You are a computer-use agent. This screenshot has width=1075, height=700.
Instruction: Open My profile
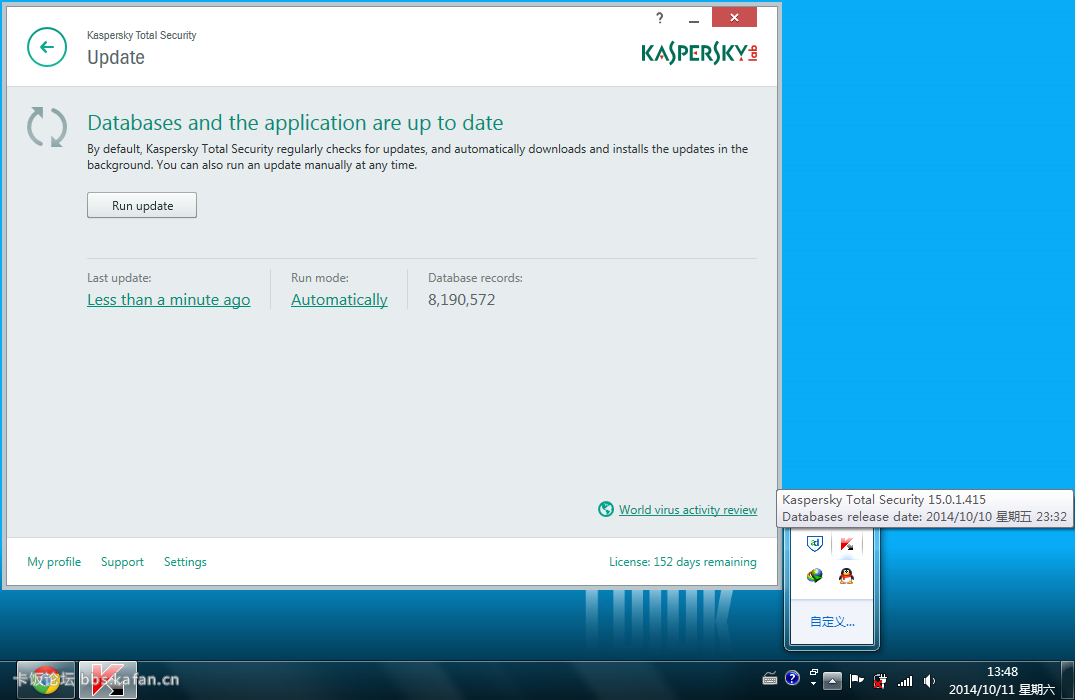pos(54,562)
